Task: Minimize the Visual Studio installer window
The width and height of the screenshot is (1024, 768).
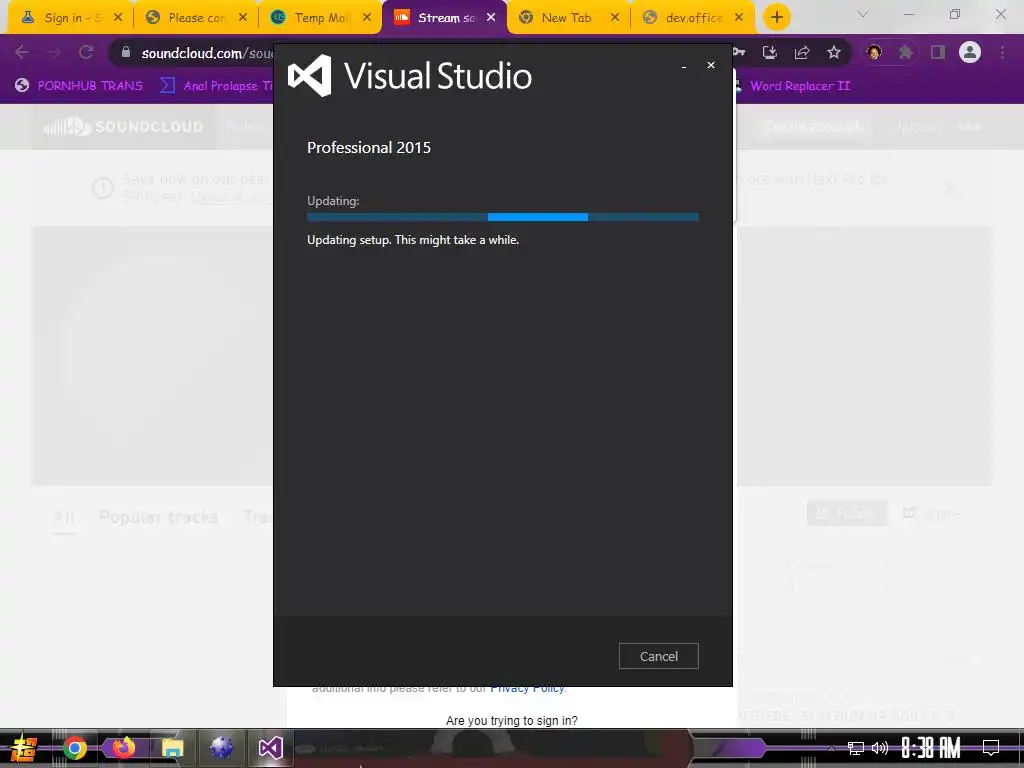Action: 684,65
